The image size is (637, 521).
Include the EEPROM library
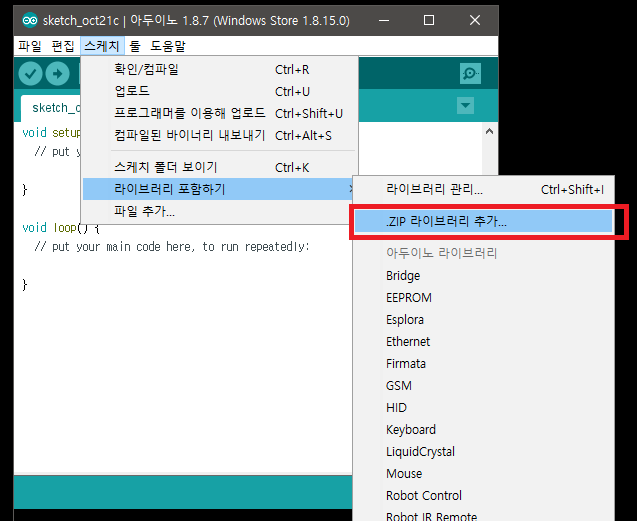(x=483, y=297)
